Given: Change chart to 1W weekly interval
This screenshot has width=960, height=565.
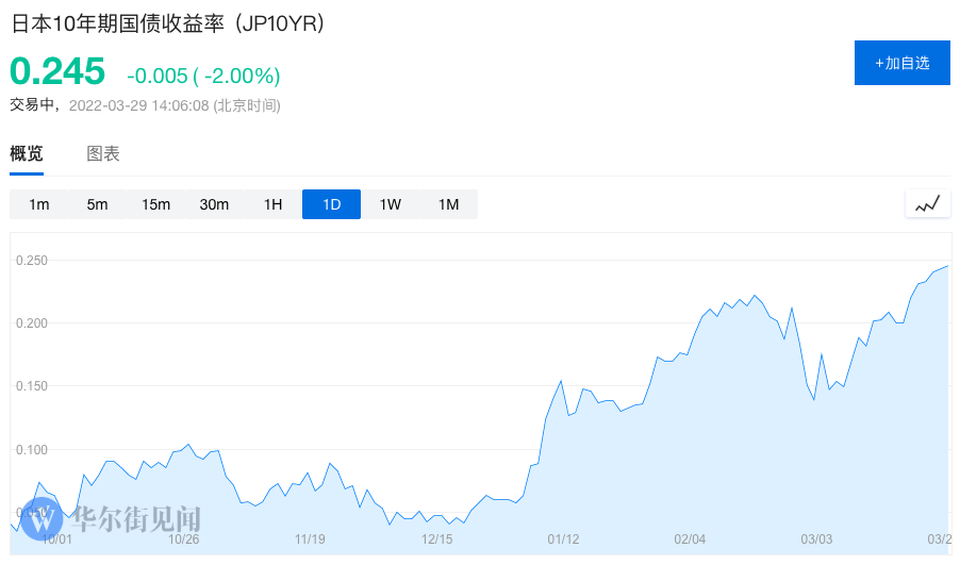Looking at the screenshot, I should (390, 204).
